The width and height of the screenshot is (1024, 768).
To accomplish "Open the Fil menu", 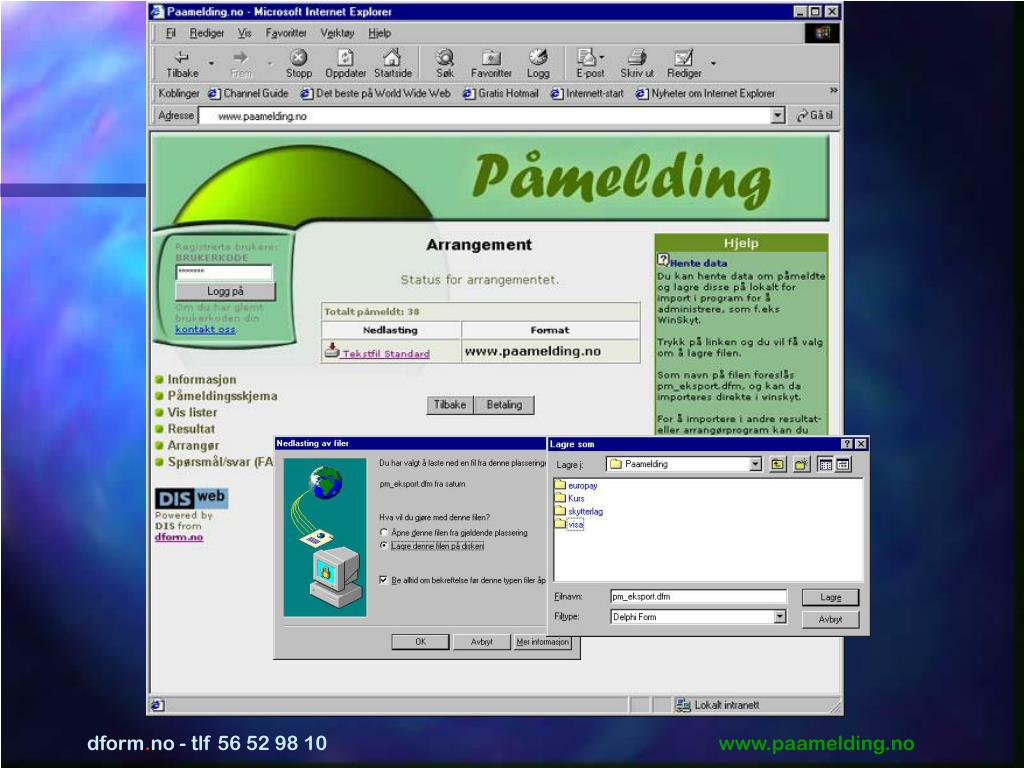I will [170, 33].
